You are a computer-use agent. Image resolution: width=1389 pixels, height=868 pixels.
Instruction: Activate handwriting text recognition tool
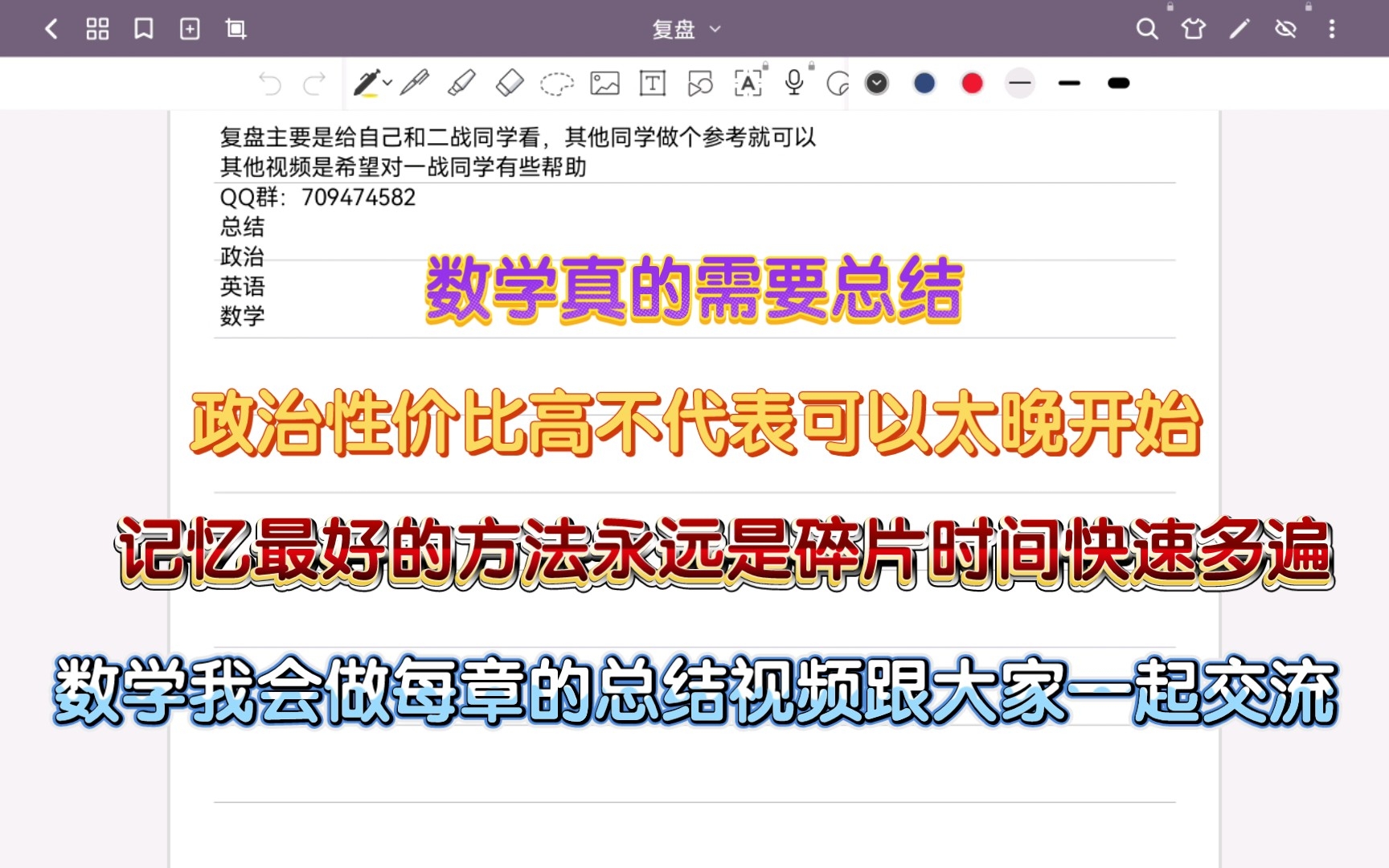pos(748,84)
